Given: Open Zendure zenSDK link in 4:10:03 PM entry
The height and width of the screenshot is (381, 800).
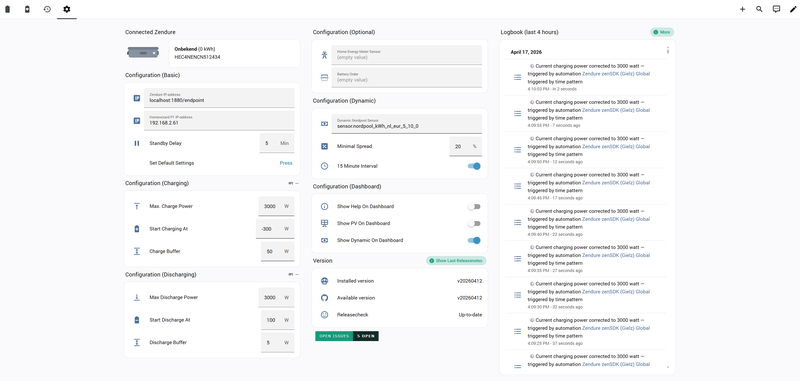Looking at the screenshot, I should coord(616,74).
